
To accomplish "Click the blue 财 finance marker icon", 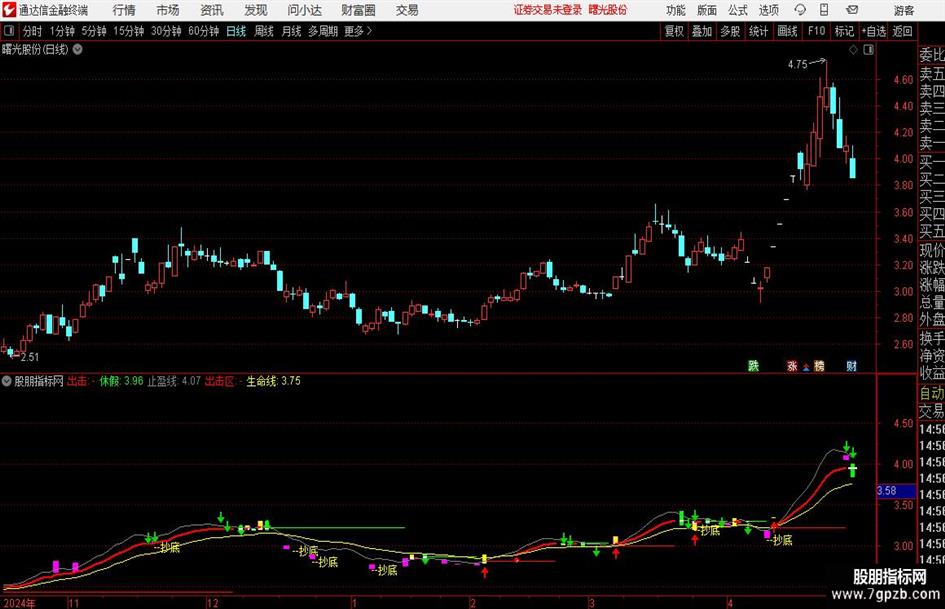I will coord(852,366).
